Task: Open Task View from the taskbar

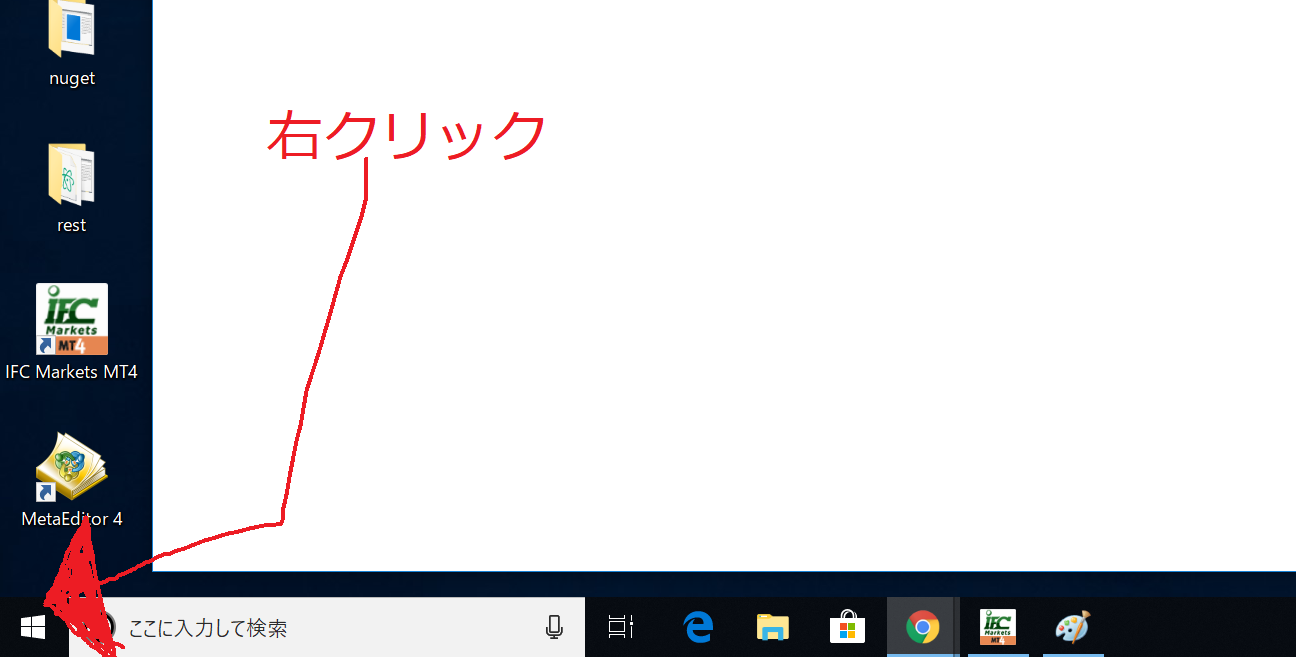Action: pyautogui.click(x=620, y=627)
